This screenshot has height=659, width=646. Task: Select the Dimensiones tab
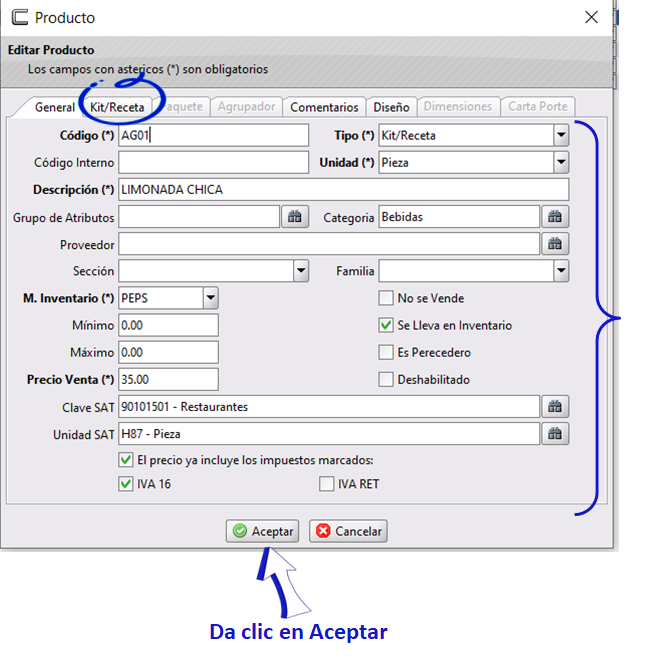[458, 107]
